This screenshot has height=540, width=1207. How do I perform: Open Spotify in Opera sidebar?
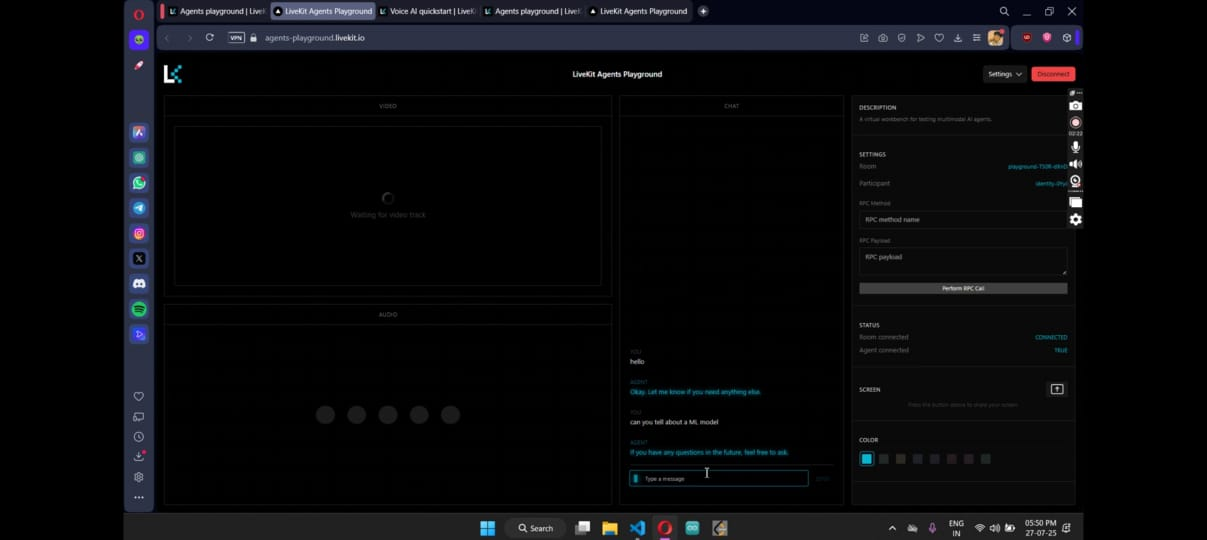coord(139,309)
